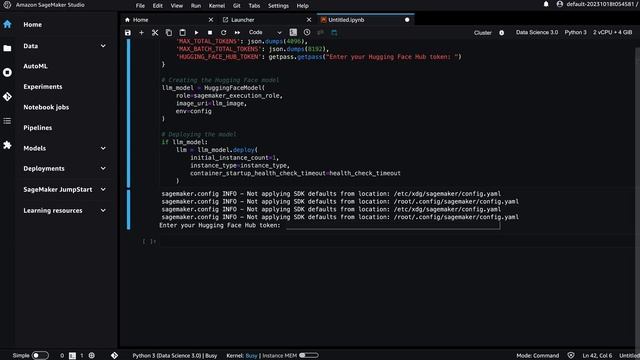Click the Instance MEM usage bar
Viewport: 640px width, 360px height.
pos(309,356)
